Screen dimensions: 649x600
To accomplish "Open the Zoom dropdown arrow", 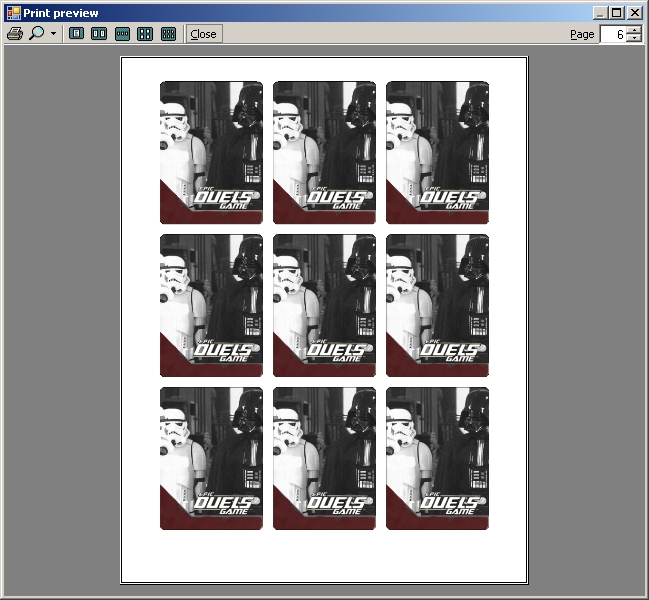I will (x=53, y=34).
